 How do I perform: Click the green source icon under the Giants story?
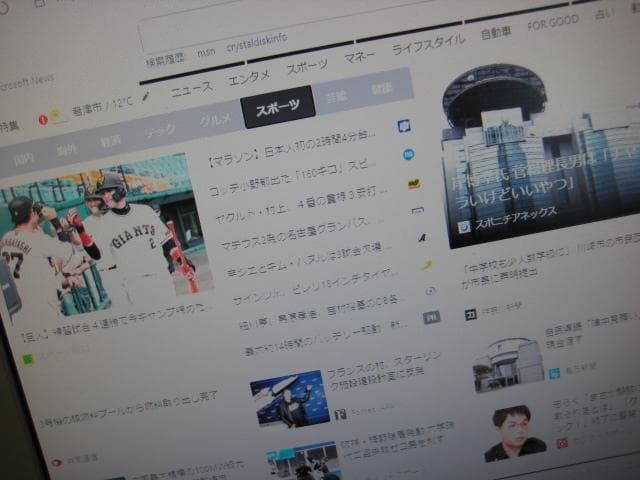click(x=28, y=359)
